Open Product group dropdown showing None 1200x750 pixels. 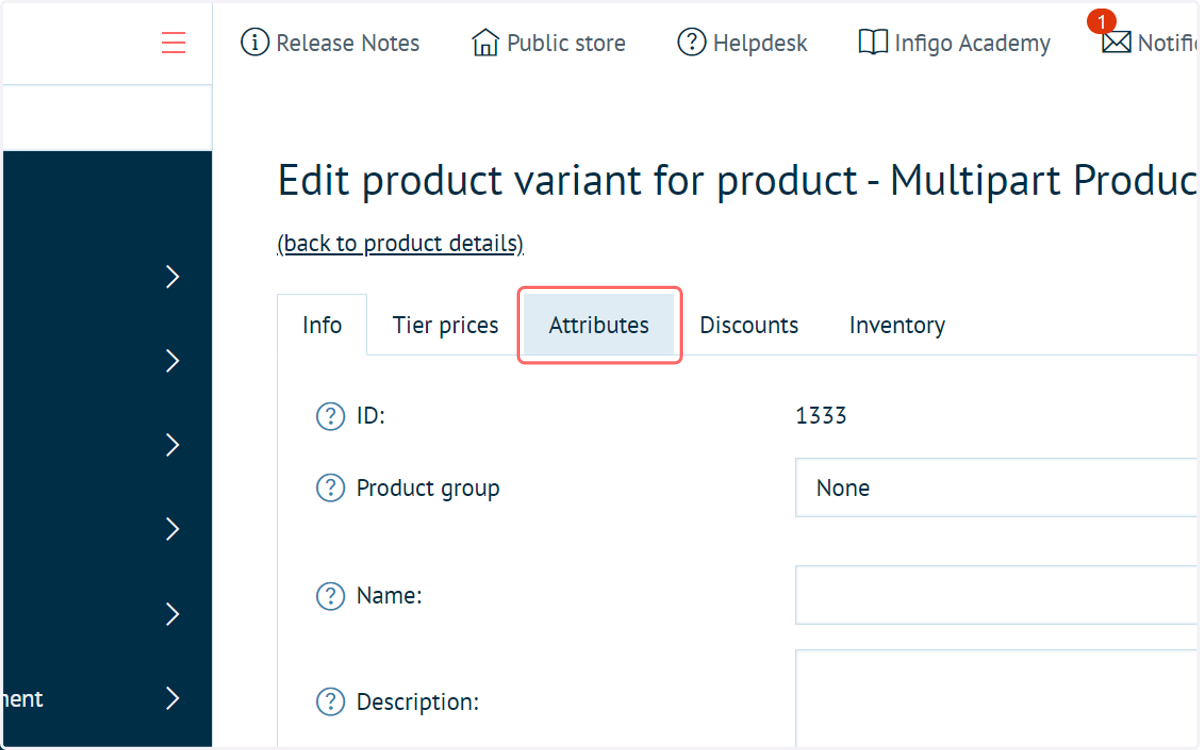coord(997,488)
